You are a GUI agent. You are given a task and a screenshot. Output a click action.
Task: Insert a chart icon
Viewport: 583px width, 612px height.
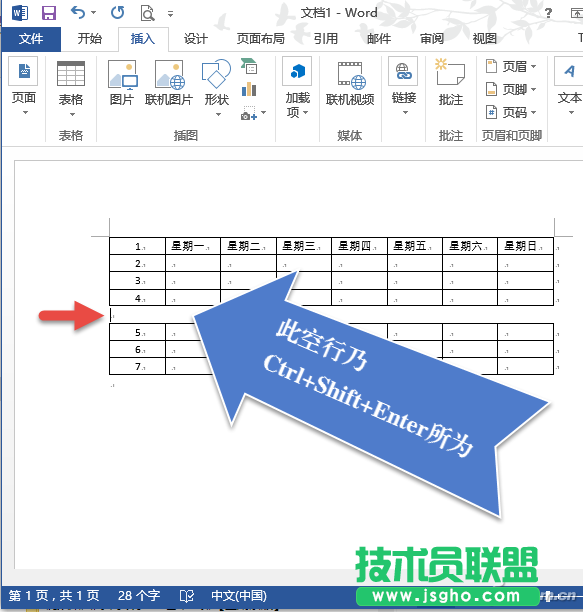click(x=249, y=89)
